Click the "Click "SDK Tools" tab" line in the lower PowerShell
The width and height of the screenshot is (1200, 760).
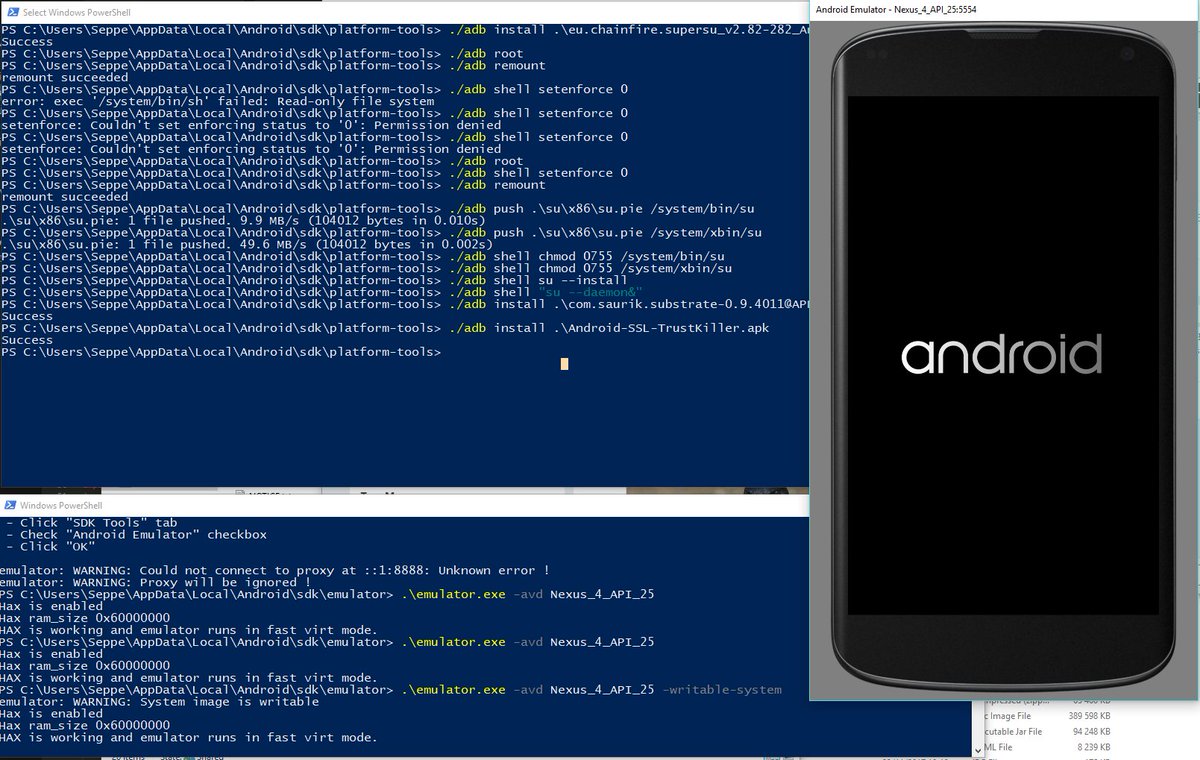click(x=91, y=523)
